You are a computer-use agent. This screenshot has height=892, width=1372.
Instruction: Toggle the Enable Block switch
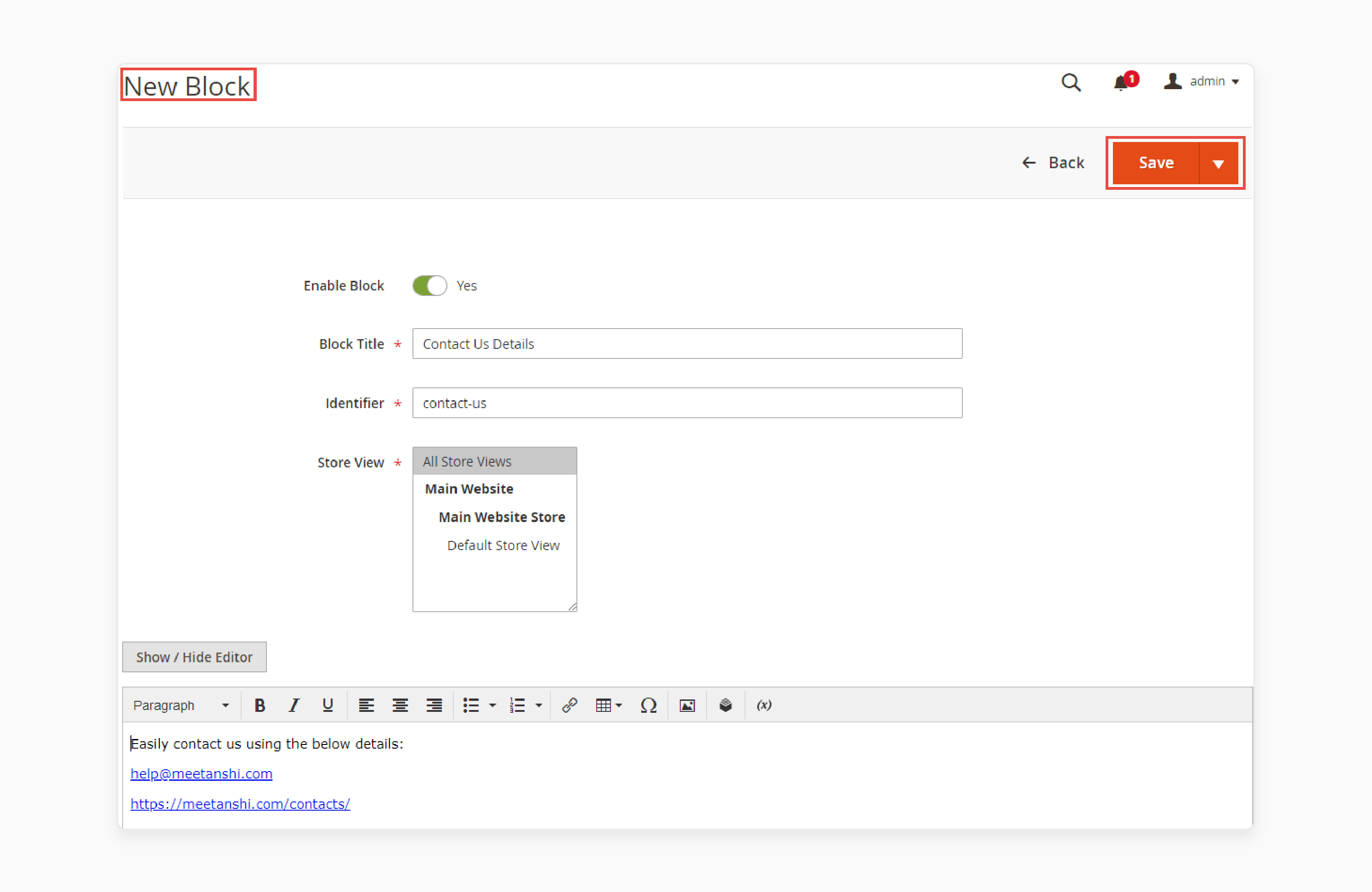coord(429,285)
